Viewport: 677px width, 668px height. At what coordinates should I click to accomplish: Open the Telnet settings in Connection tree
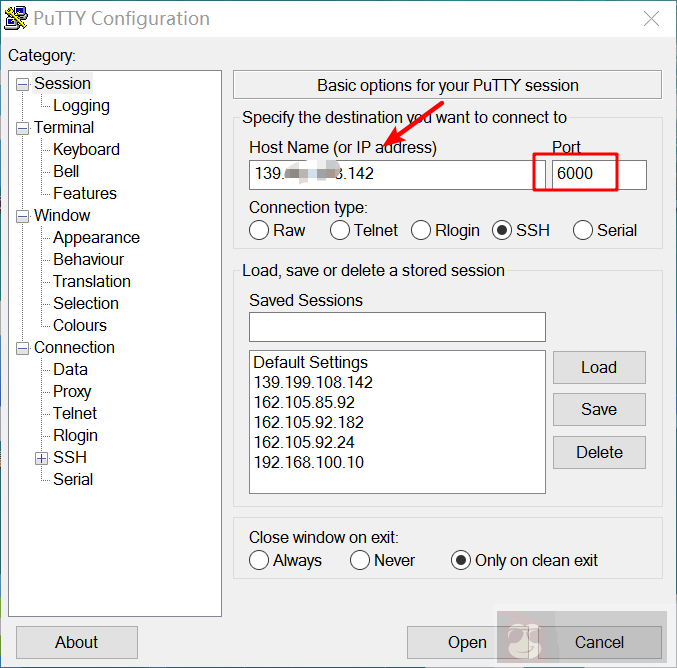[75, 414]
